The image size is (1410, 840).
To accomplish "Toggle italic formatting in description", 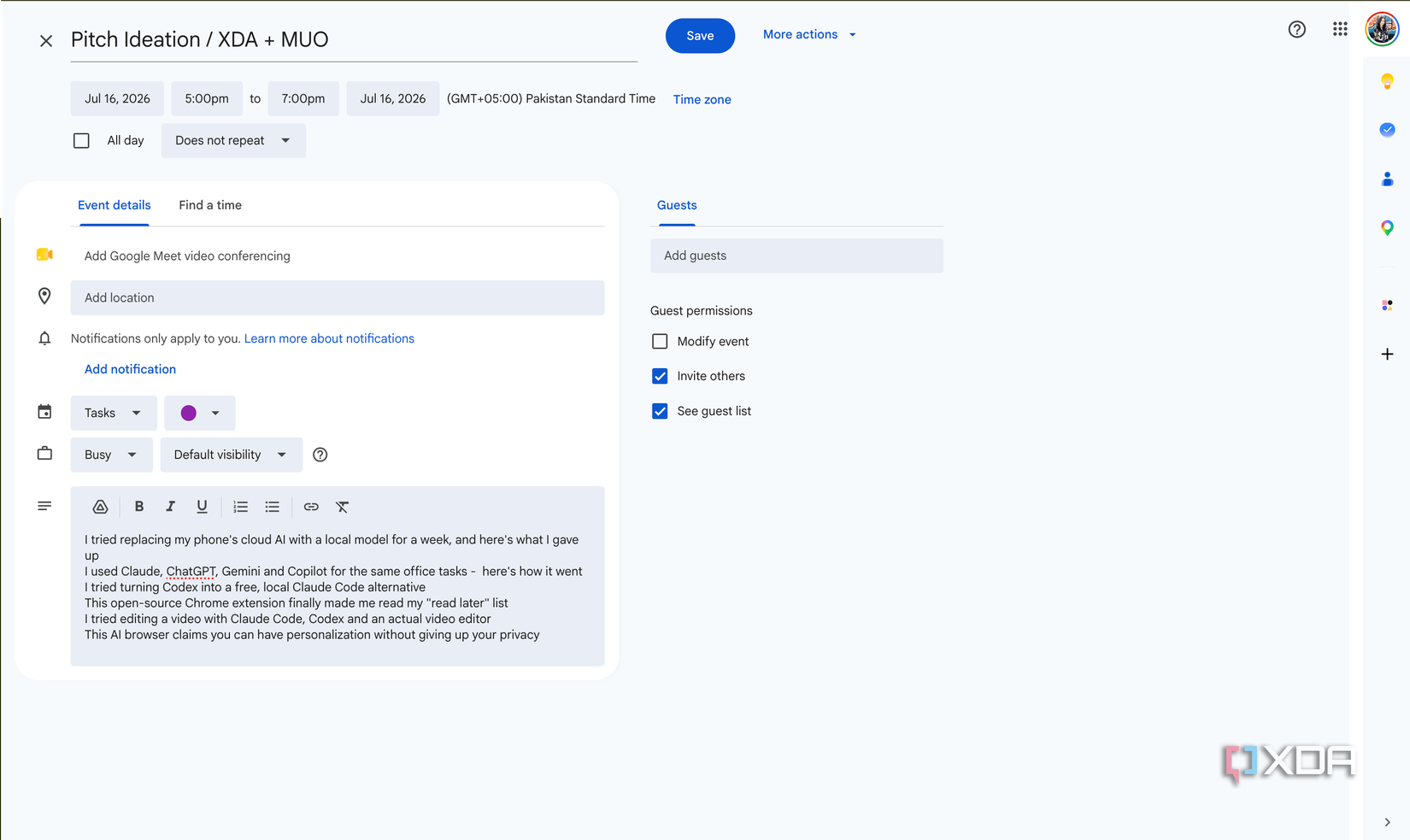I will (170, 507).
